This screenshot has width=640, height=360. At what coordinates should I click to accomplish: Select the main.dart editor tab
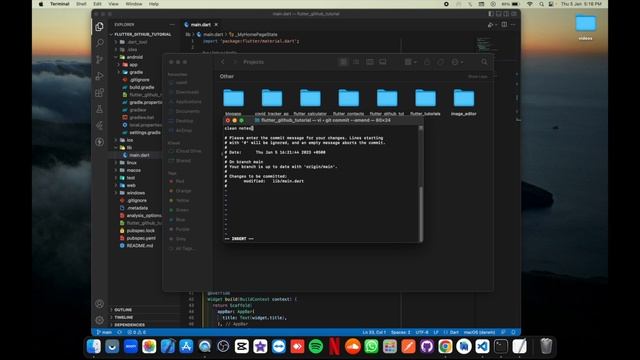coord(201,25)
